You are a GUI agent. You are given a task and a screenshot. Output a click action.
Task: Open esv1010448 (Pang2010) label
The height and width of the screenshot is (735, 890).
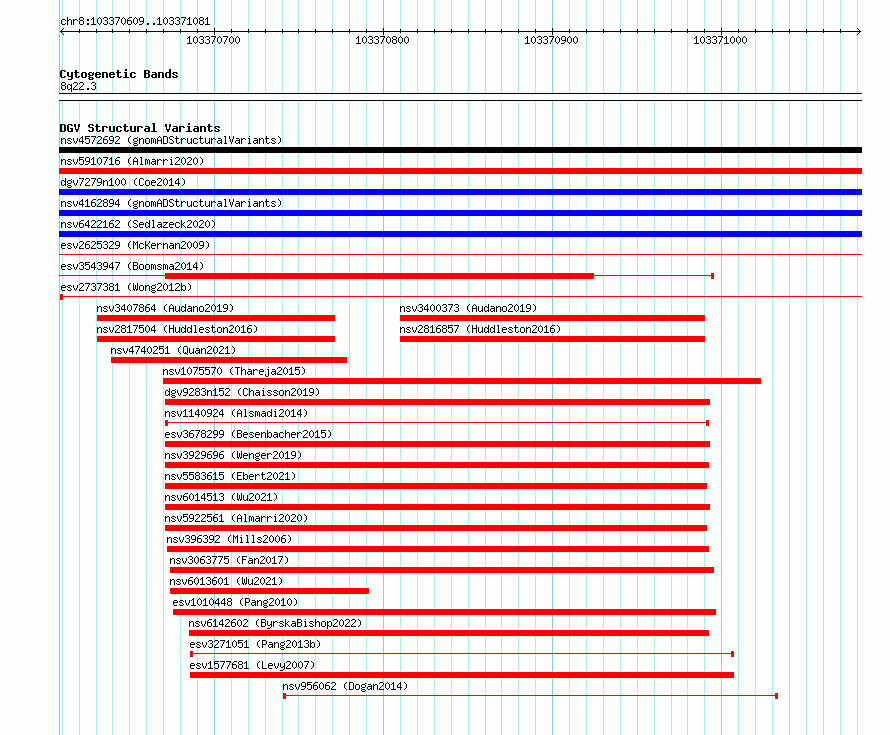[236, 602]
